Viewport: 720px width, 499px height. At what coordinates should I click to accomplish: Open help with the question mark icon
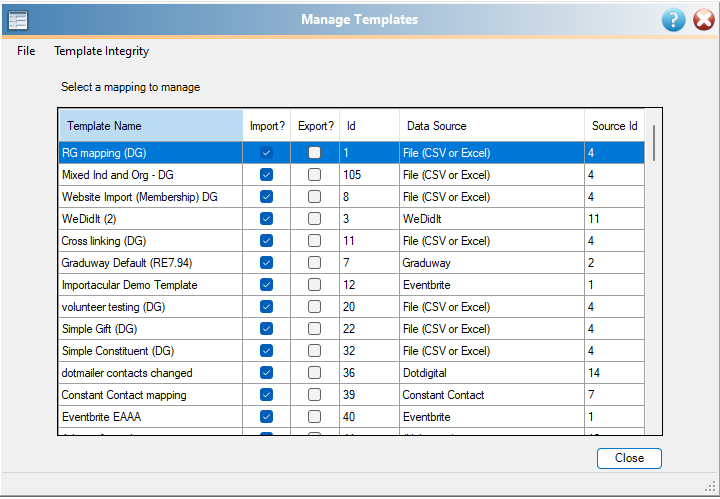[x=673, y=20]
